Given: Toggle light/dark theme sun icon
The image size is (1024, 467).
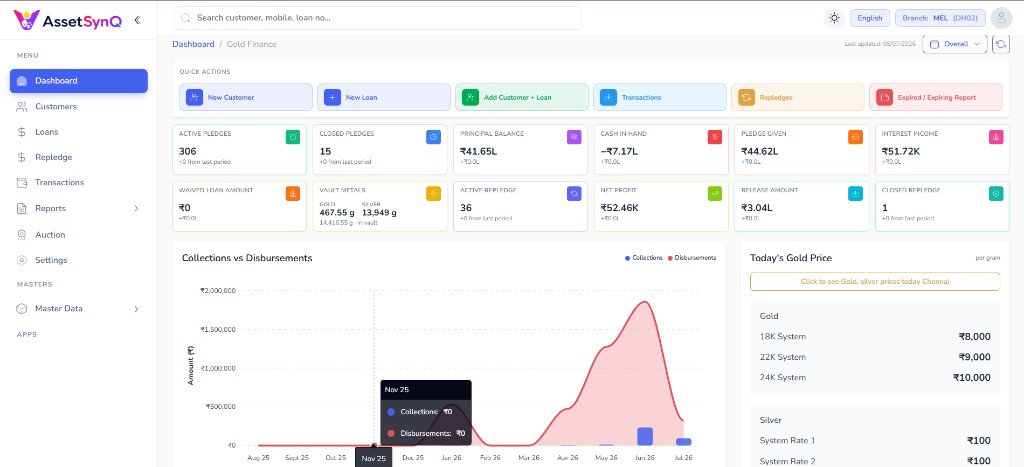Looking at the screenshot, I should (834, 18).
